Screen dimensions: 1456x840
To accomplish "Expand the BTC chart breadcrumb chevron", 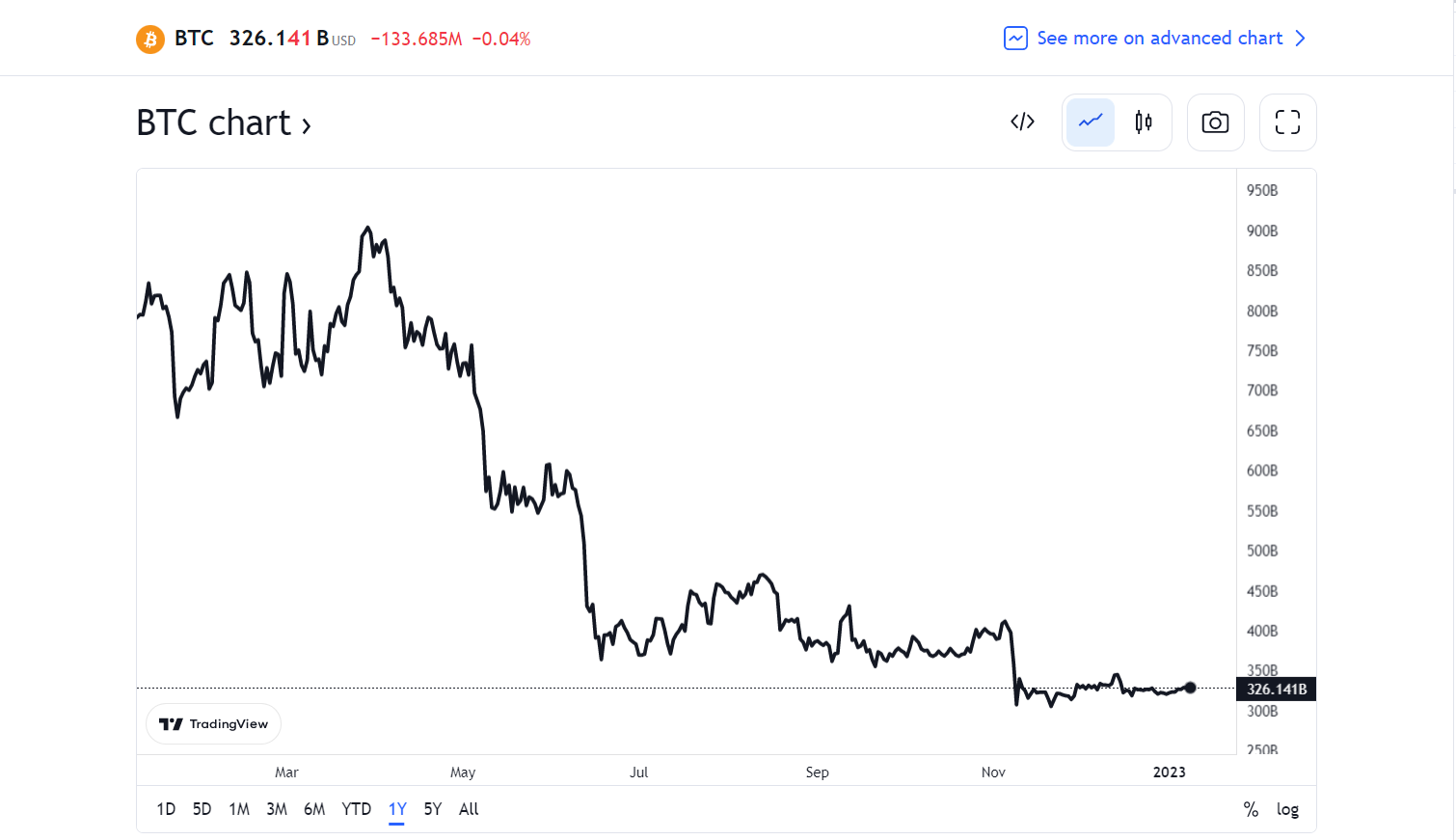I will pos(307,122).
